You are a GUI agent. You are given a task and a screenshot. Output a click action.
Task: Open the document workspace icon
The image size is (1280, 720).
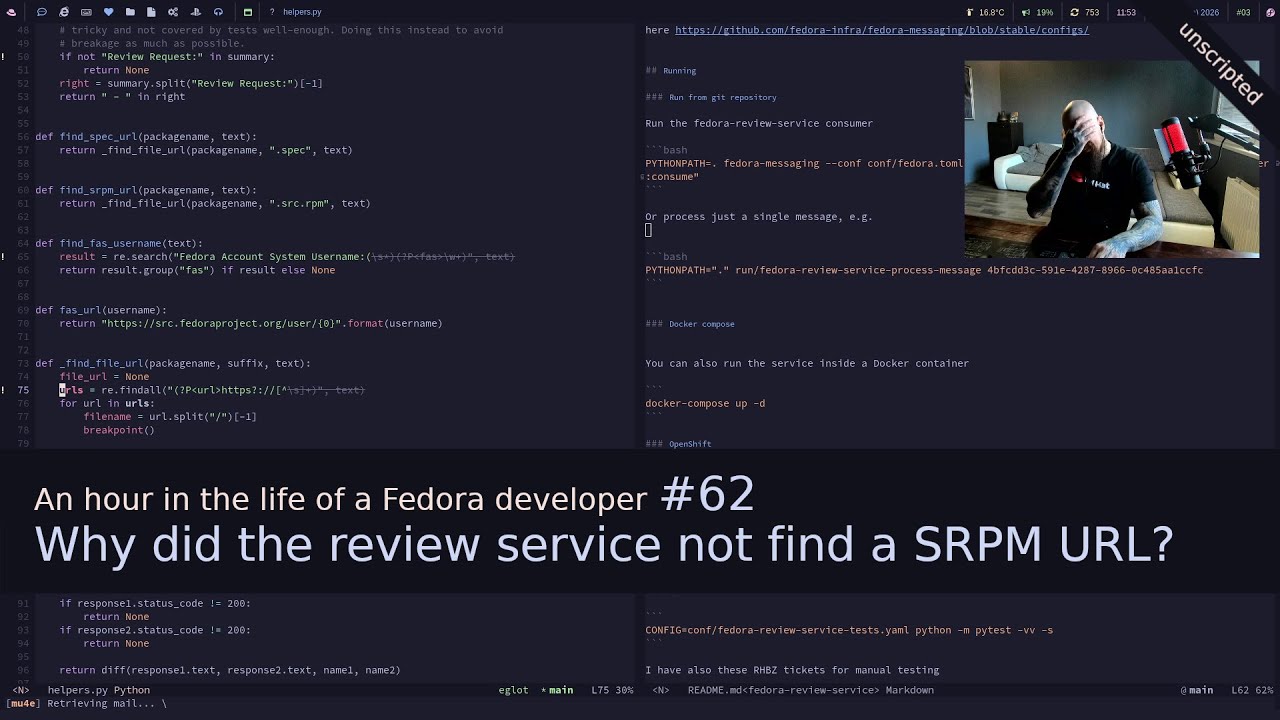[x=151, y=12]
